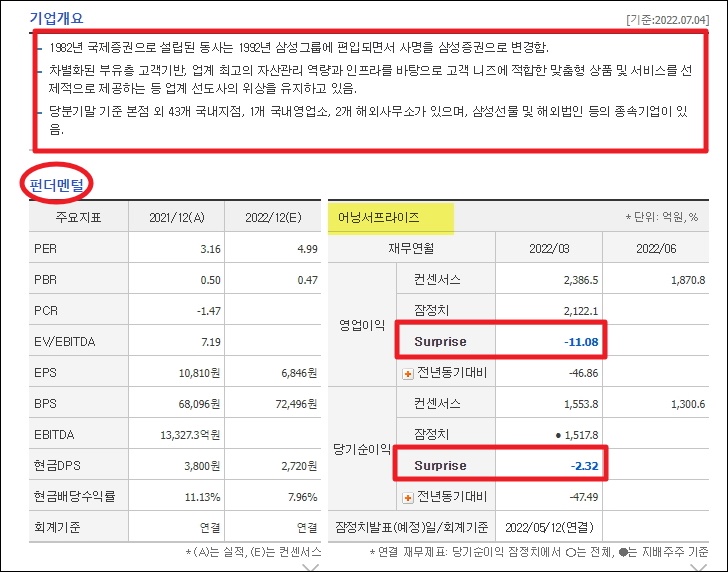
Task: Click the PBR row label
Action: tap(46, 280)
